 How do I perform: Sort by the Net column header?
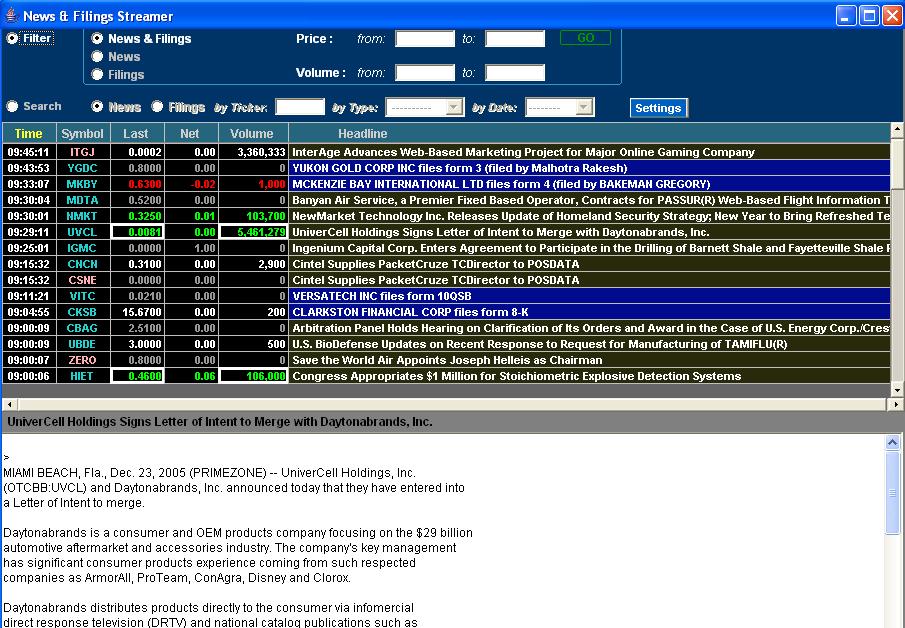point(191,133)
